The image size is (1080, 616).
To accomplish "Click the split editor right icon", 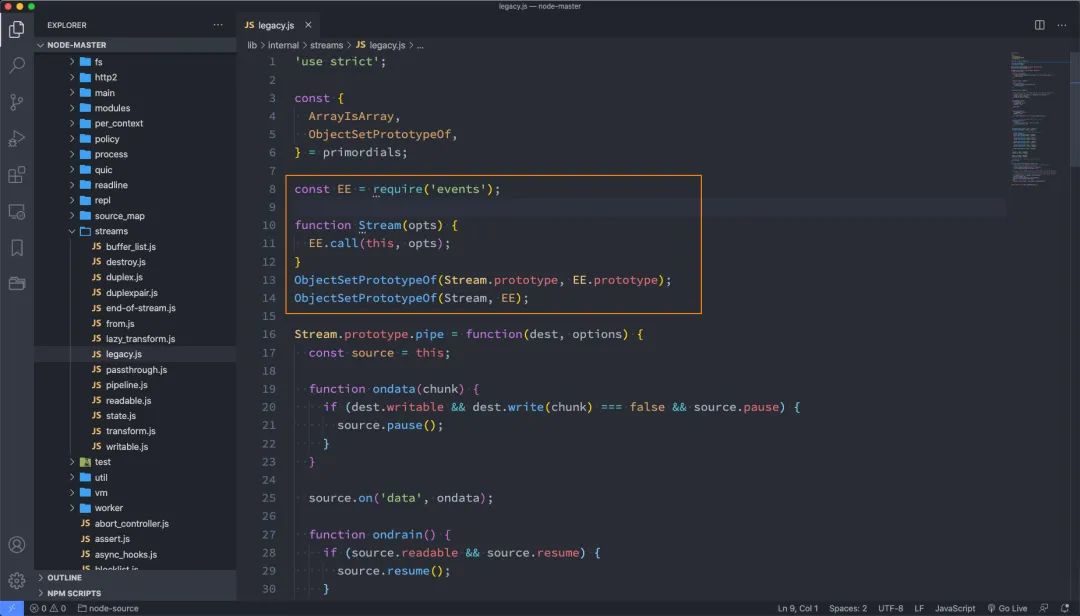I will coord(1039,25).
